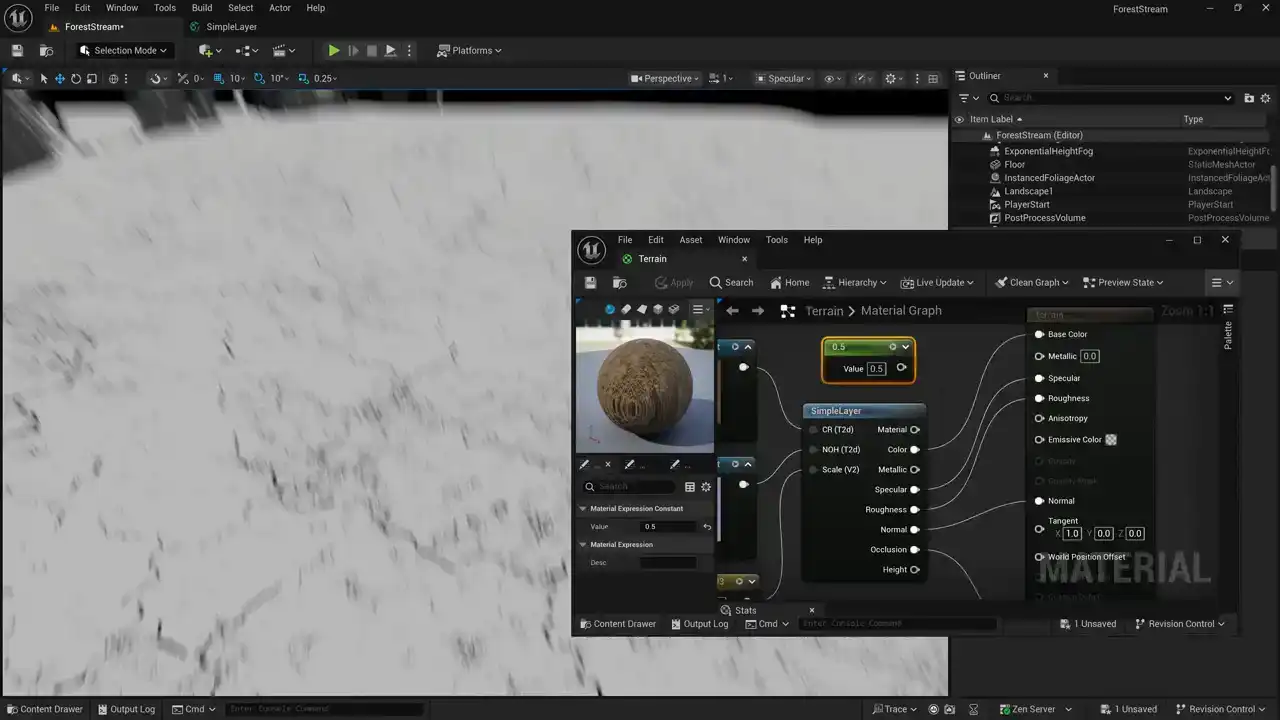Screen dimensions: 1280x720
Task: Expand the Selection Mode dropdown
Action: pyautogui.click(x=124, y=51)
